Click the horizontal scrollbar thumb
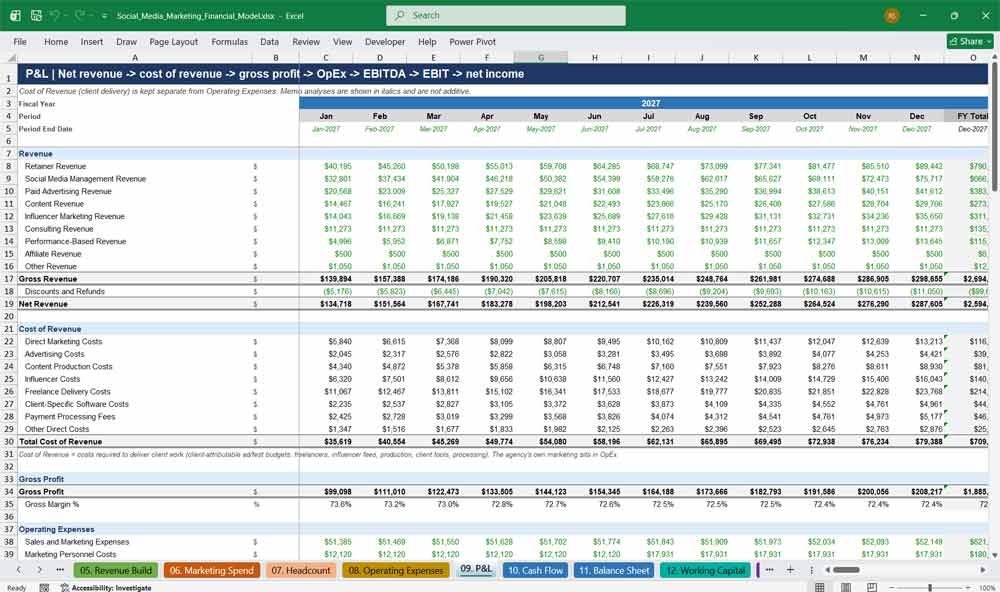 click(846, 570)
